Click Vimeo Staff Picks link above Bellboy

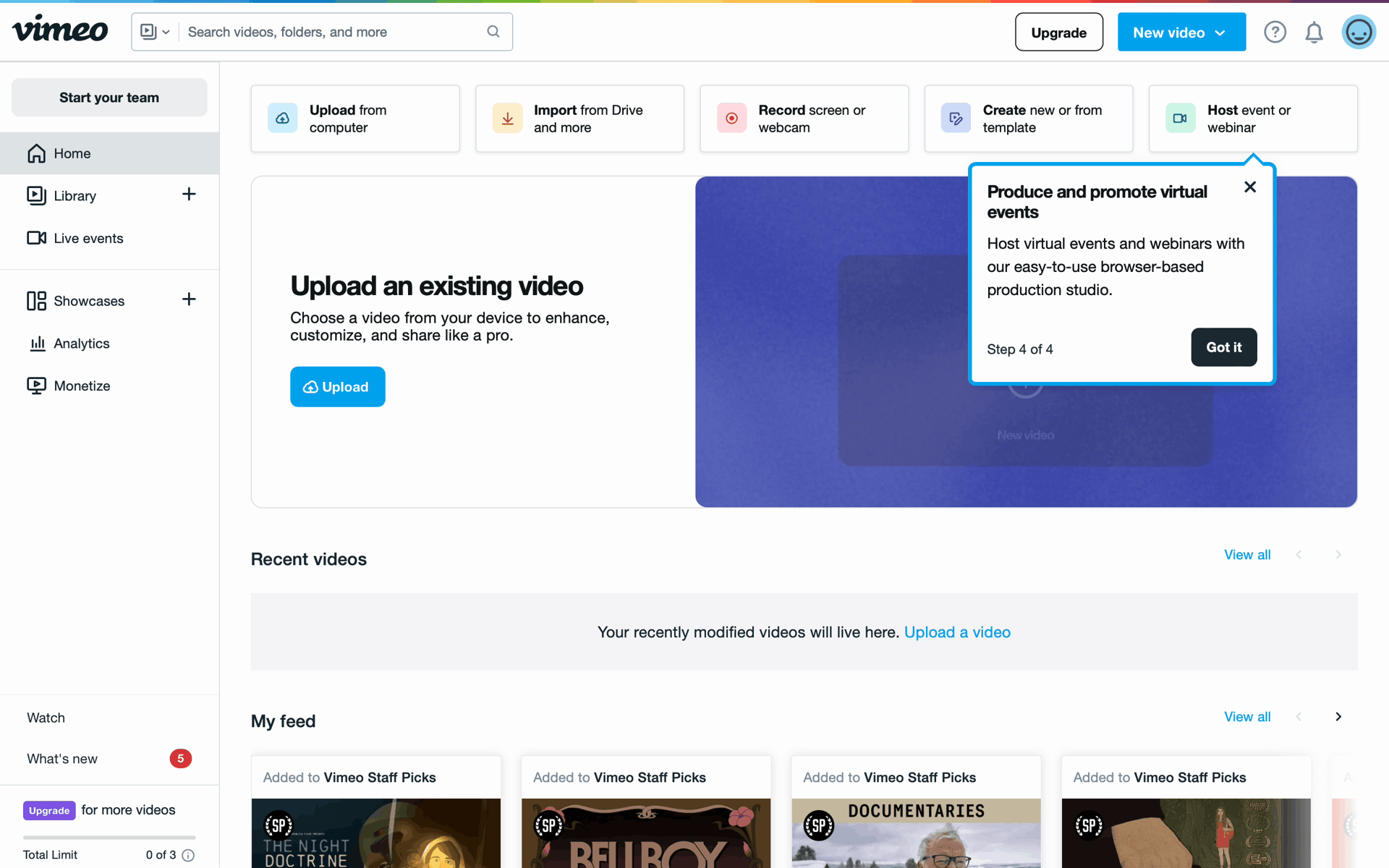click(x=650, y=778)
